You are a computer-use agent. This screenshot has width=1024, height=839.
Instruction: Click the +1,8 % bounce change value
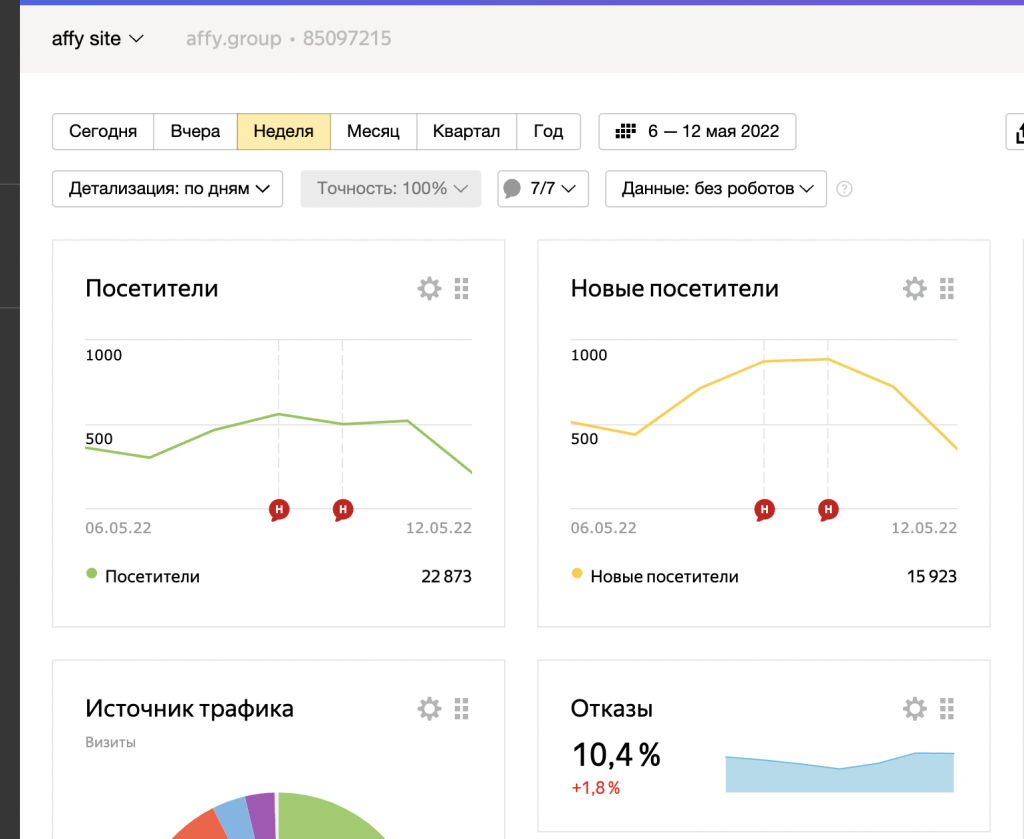(596, 788)
